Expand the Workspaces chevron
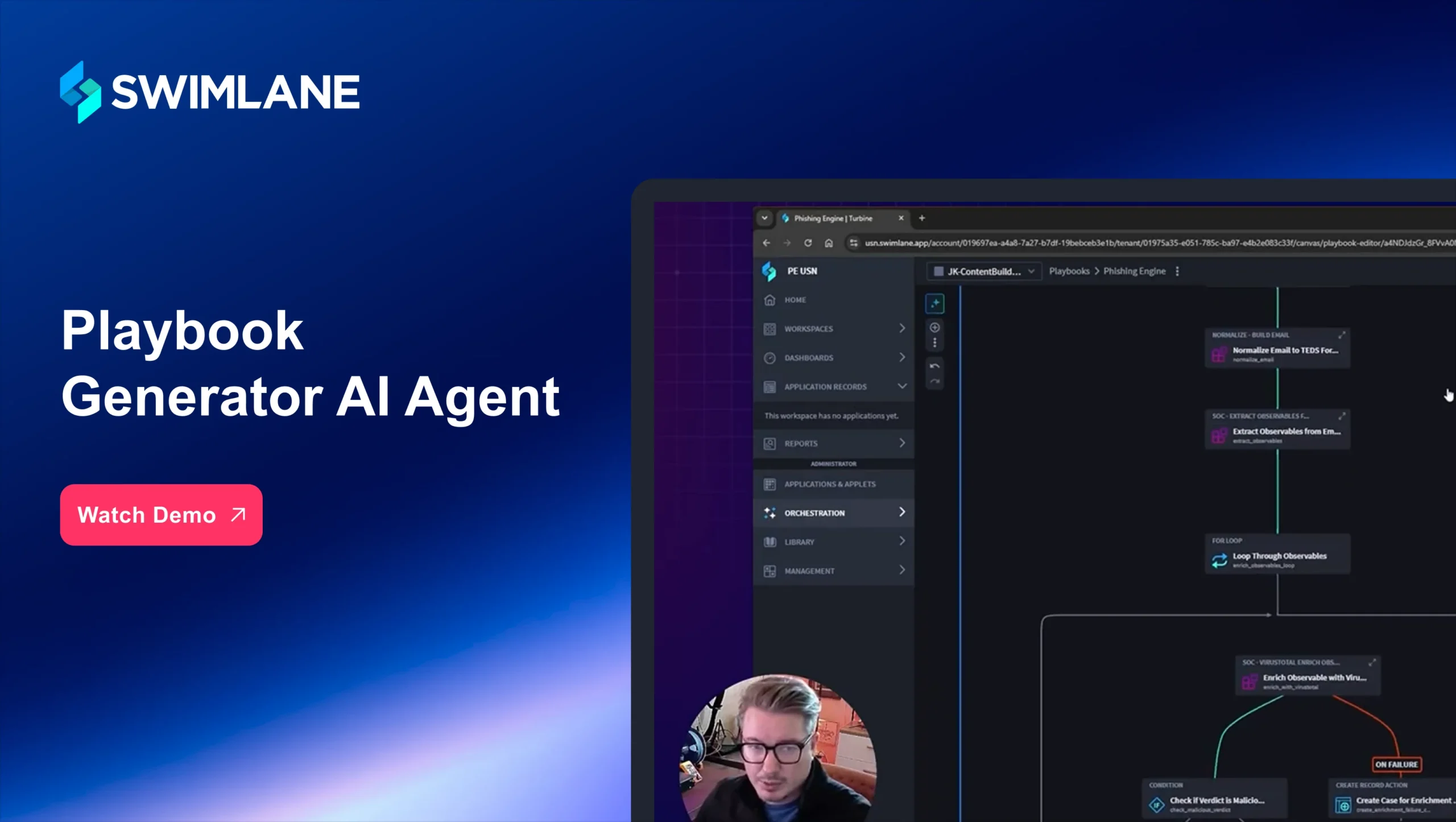 902,328
